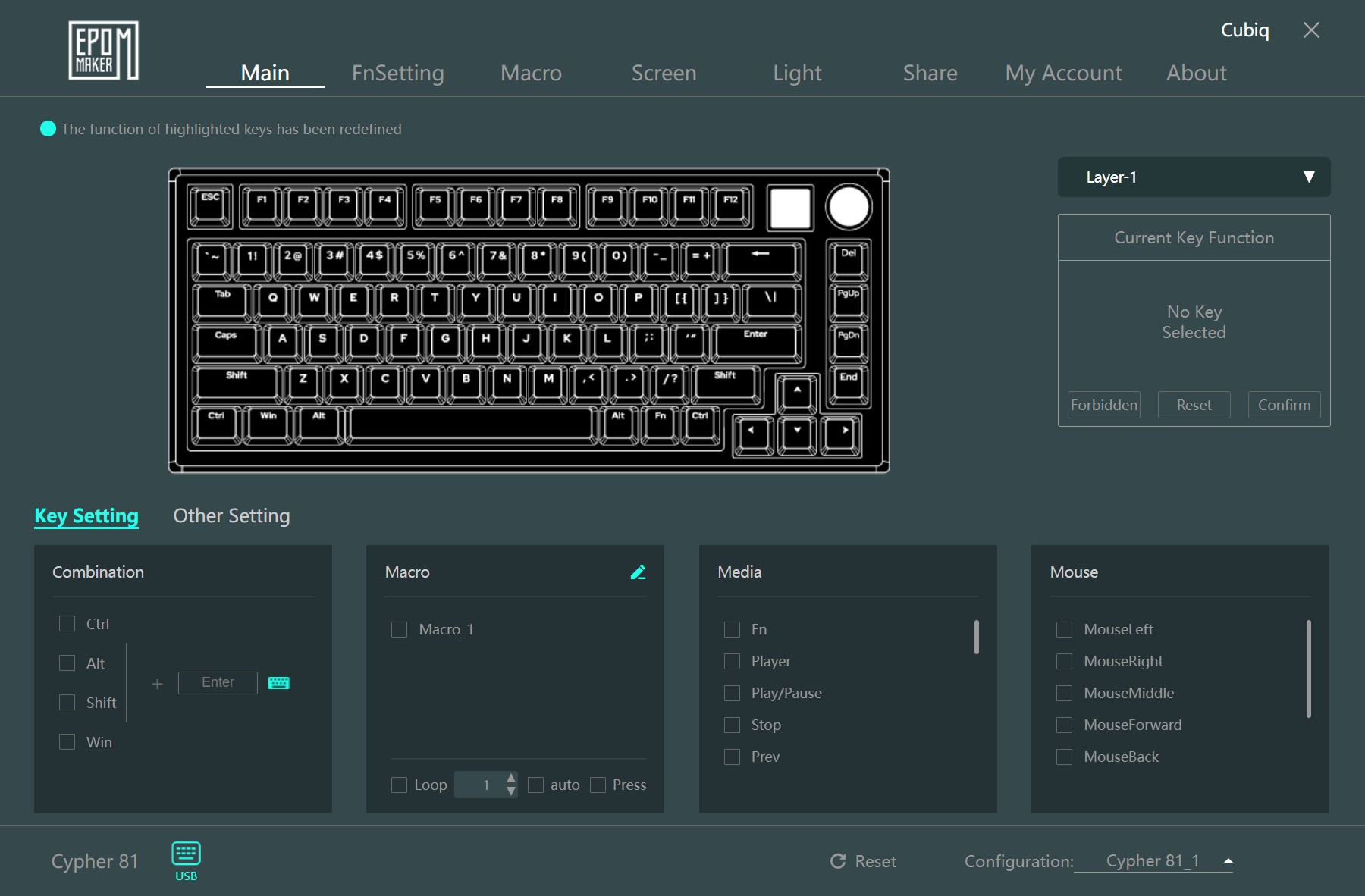The width and height of the screenshot is (1365, 896).
Task: Check the Play/Pause media checkbox
Action: pos(732,694)
